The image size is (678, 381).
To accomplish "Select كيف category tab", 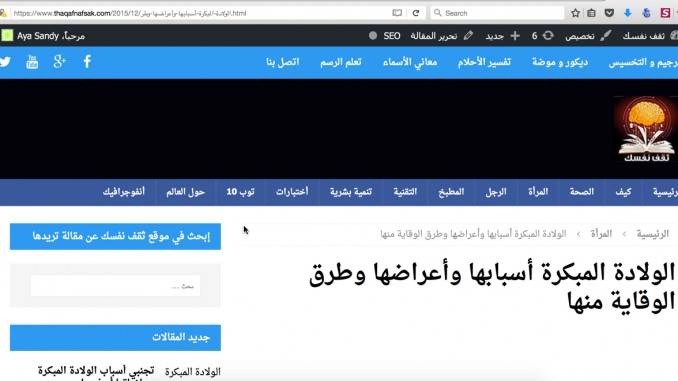I will pos(623,192).
